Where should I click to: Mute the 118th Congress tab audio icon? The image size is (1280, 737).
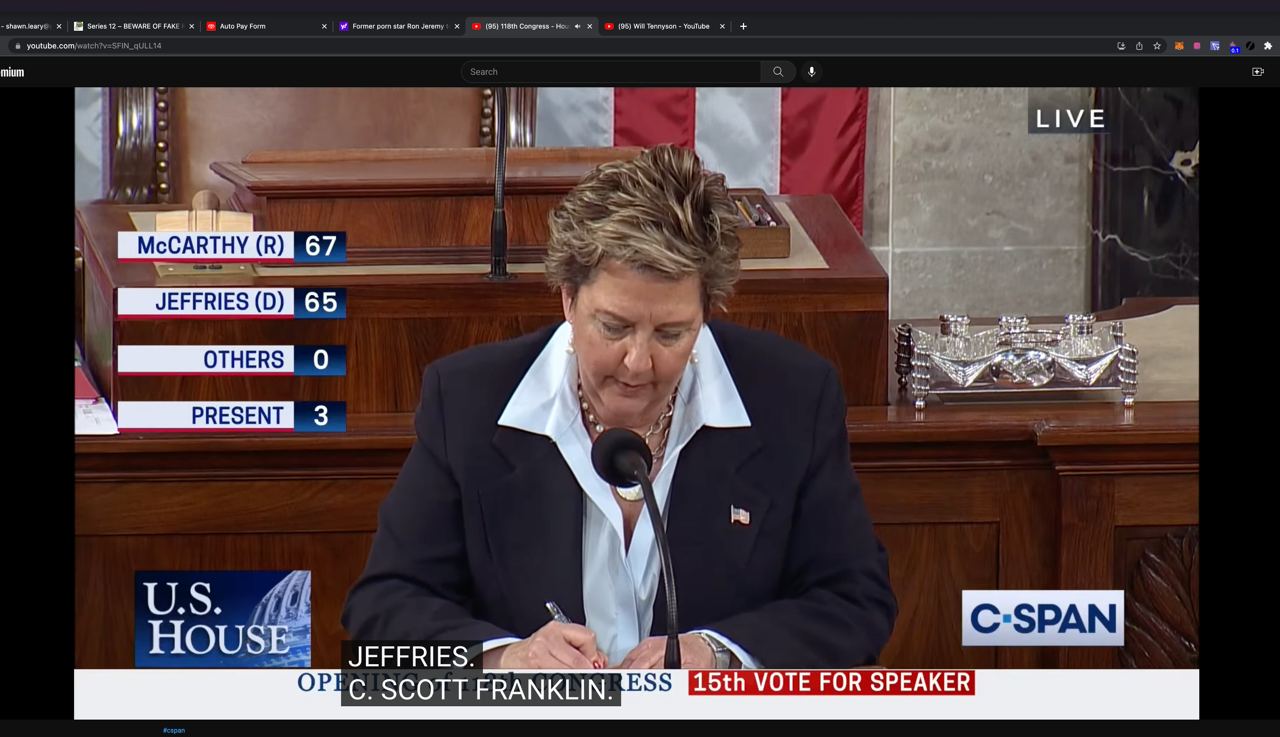[577, 26]
